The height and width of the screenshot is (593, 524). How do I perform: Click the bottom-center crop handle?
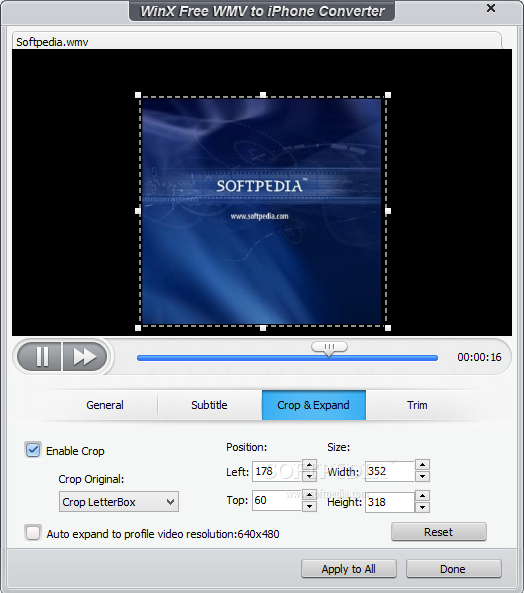click(x=263, y=328)
